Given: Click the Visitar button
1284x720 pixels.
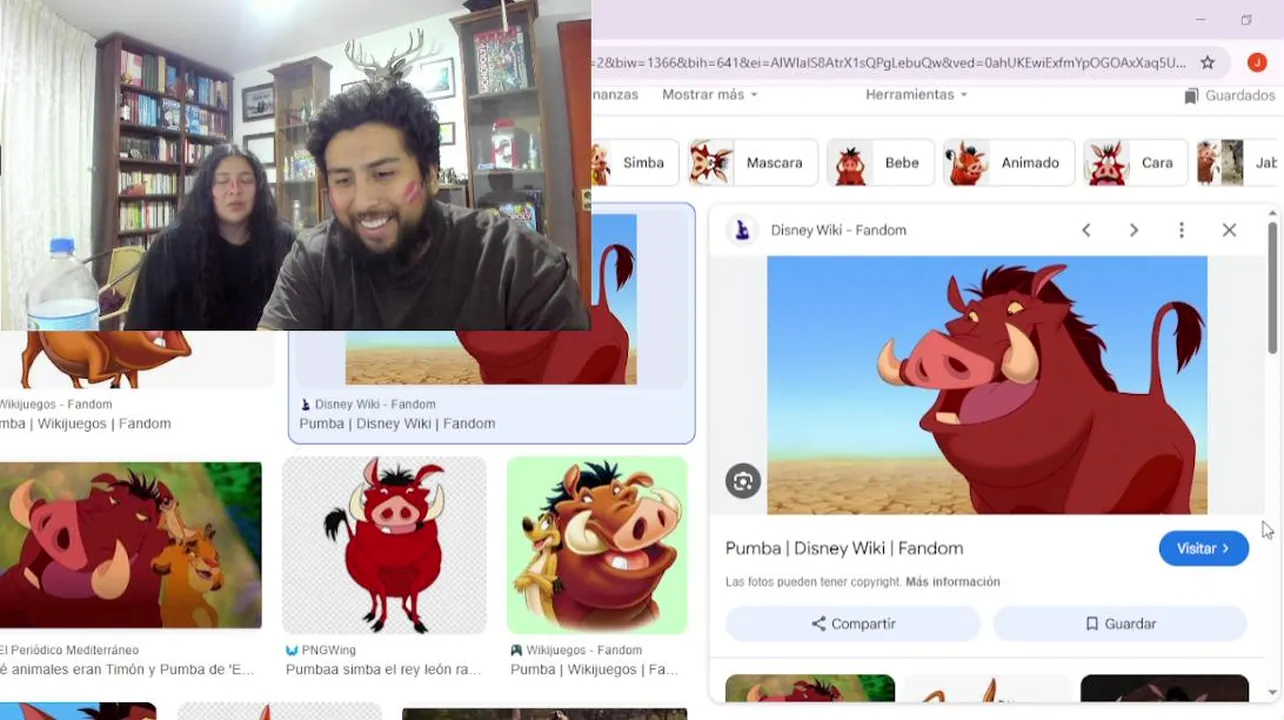Looking at the screenshot, I should tap(1204, 548).
